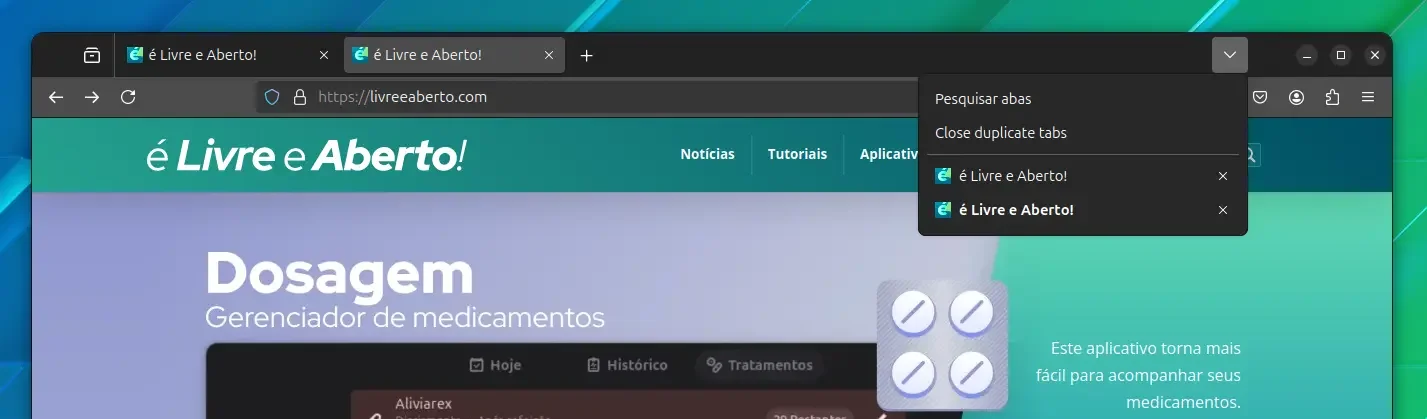Select Hoje tab in app preview
The width and height of the screenshot is (1427, 419).
[495, 365]
